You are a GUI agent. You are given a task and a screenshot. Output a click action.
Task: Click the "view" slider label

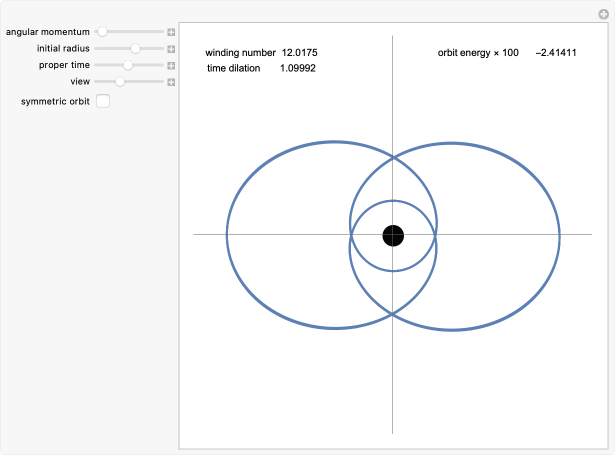(x=80, y=81)
